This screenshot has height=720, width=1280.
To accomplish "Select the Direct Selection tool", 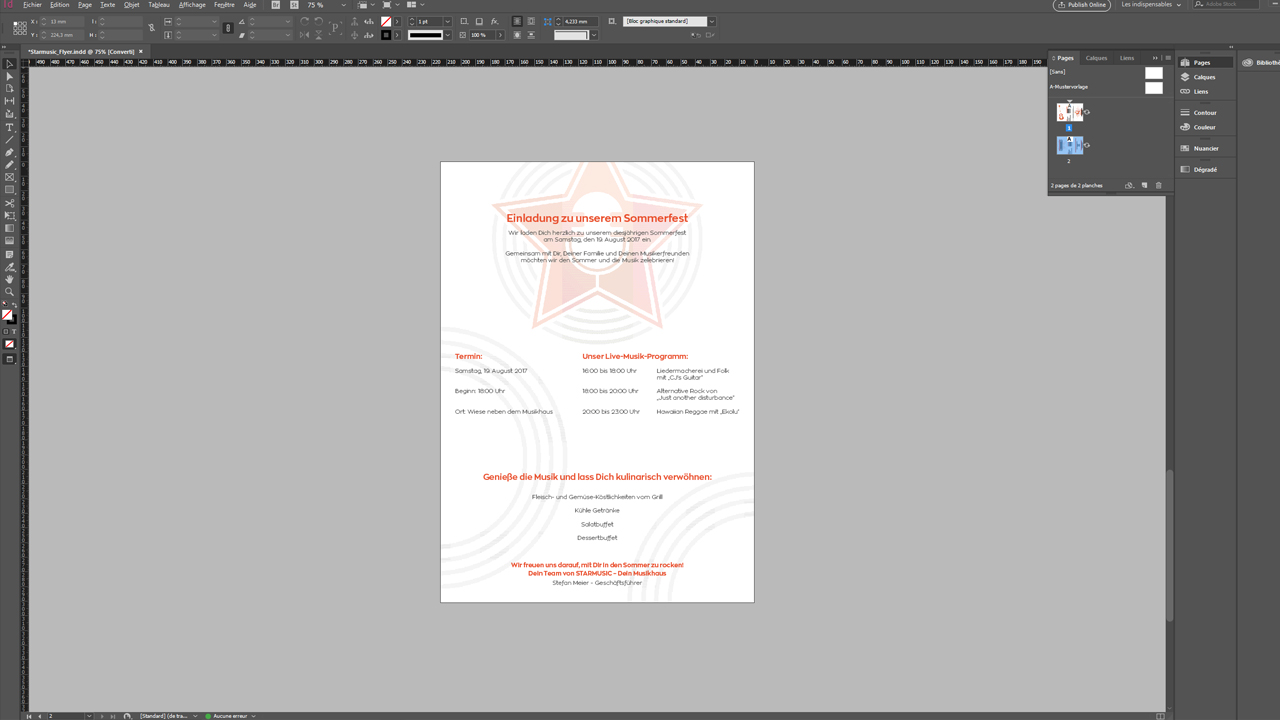I will click(10, 76).
